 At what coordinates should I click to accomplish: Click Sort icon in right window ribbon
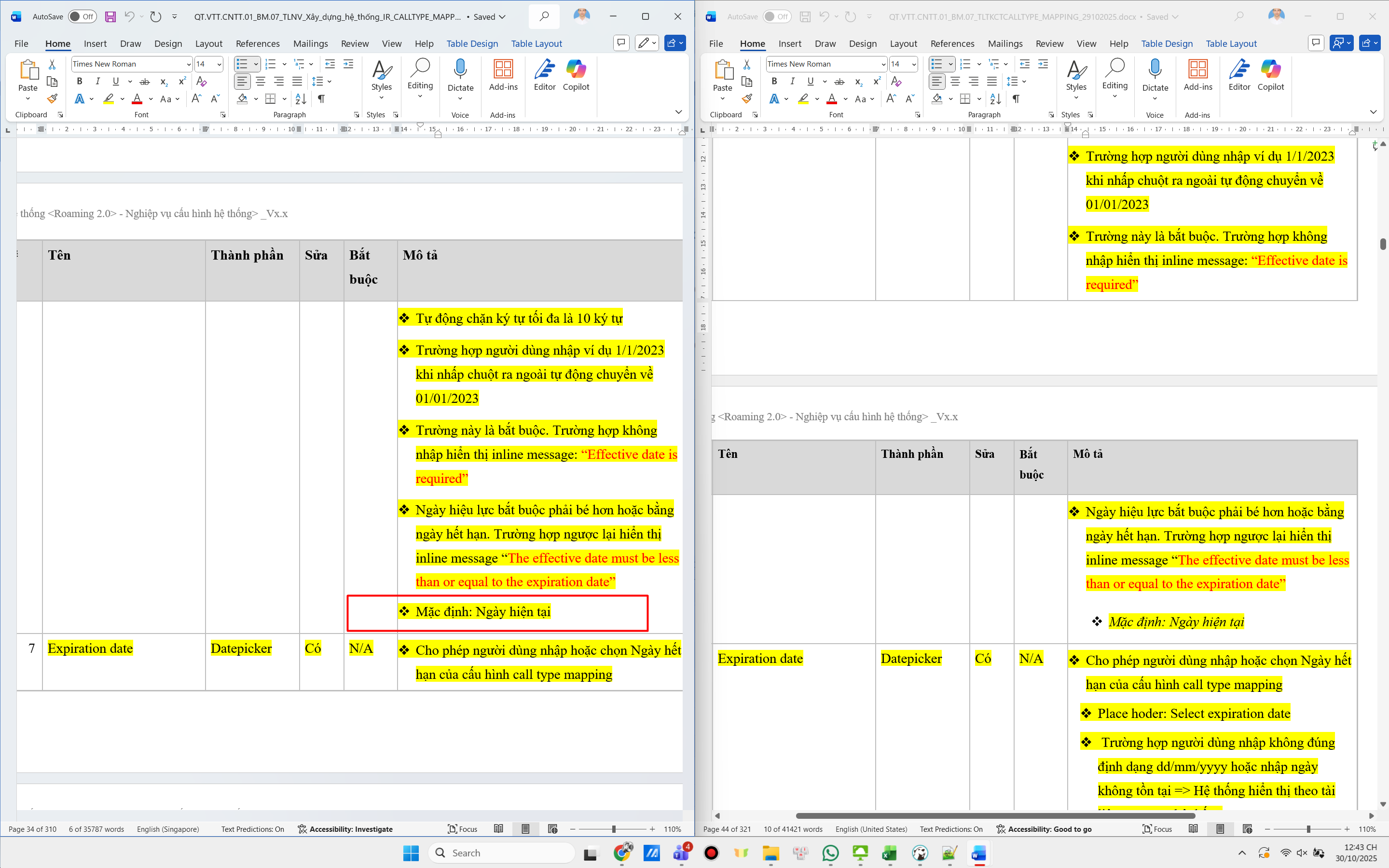pos(995,99)
